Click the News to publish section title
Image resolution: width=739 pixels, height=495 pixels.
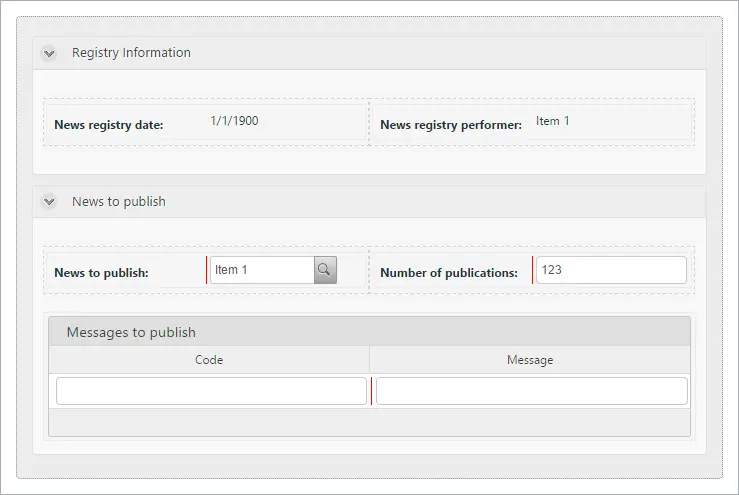pos(119,202)
